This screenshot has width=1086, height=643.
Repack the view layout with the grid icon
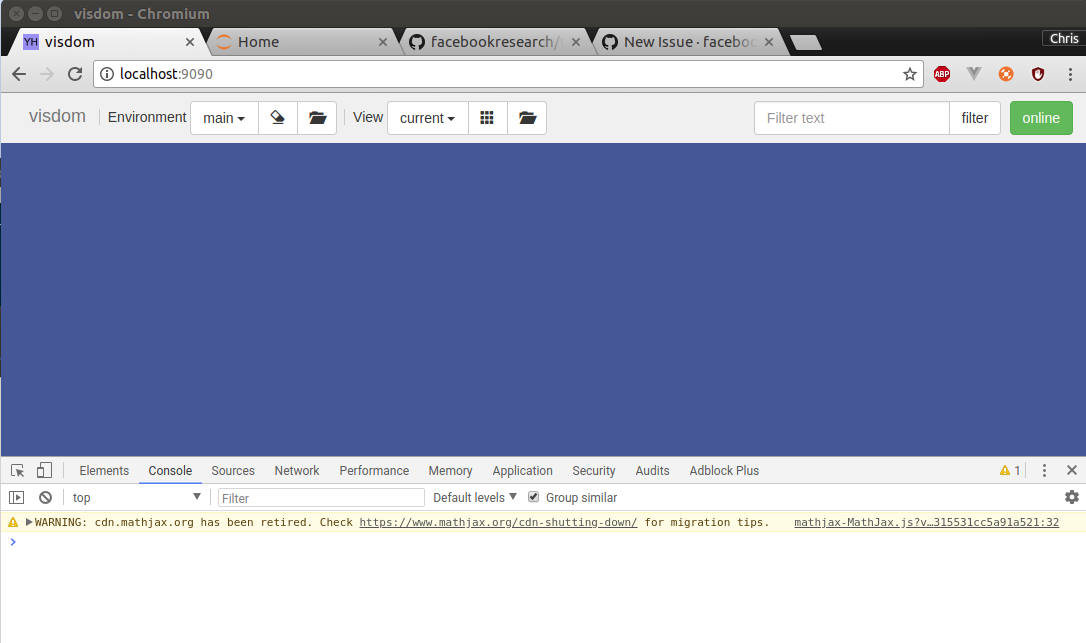[x=487, y=117]
